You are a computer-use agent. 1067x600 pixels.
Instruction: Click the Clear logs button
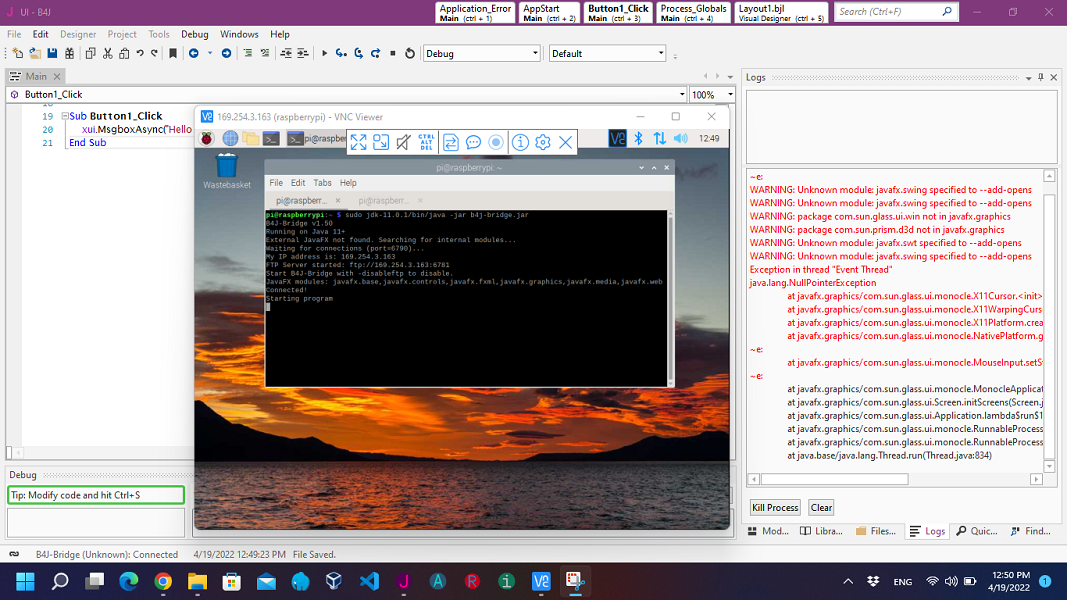pos(821,507)
